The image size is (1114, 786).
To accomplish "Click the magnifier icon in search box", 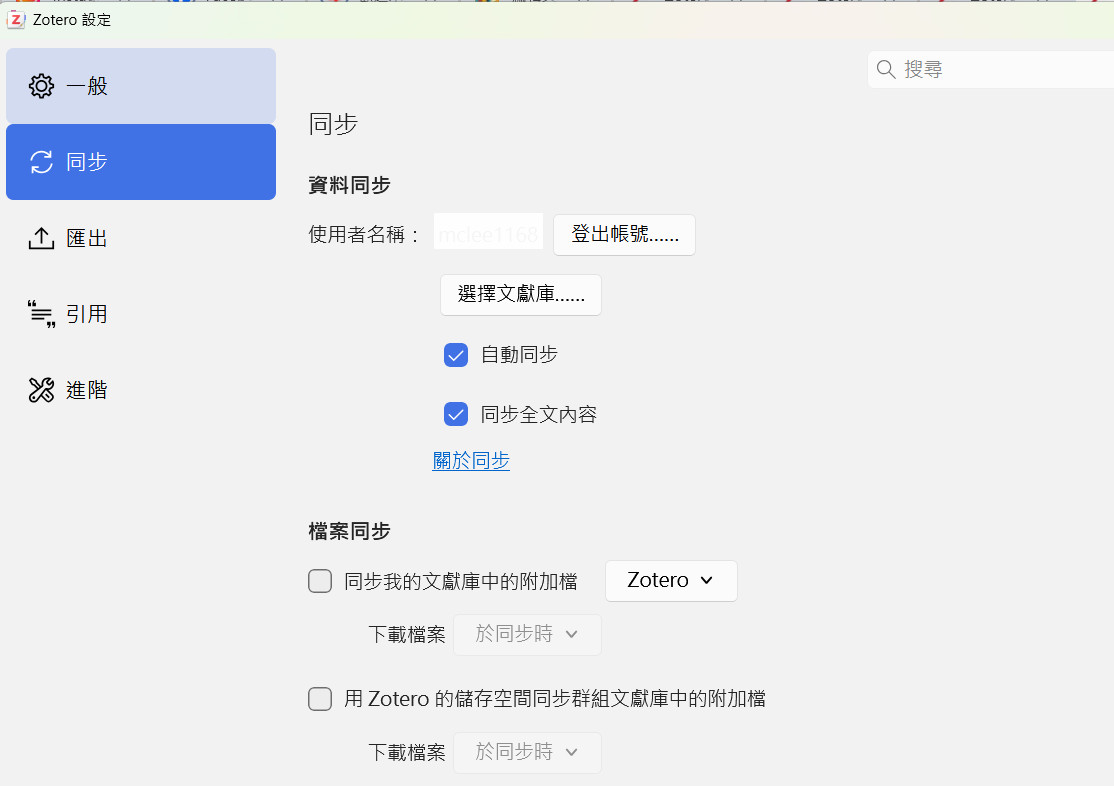I will point(886,69).
